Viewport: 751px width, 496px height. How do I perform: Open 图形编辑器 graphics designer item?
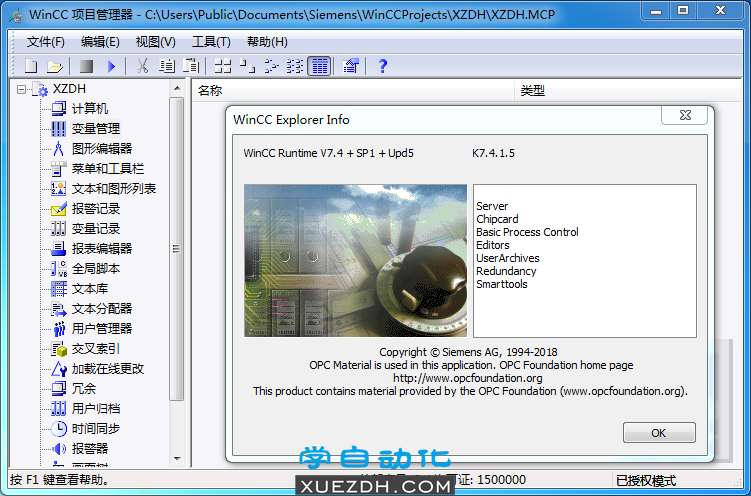pos(102,149)
